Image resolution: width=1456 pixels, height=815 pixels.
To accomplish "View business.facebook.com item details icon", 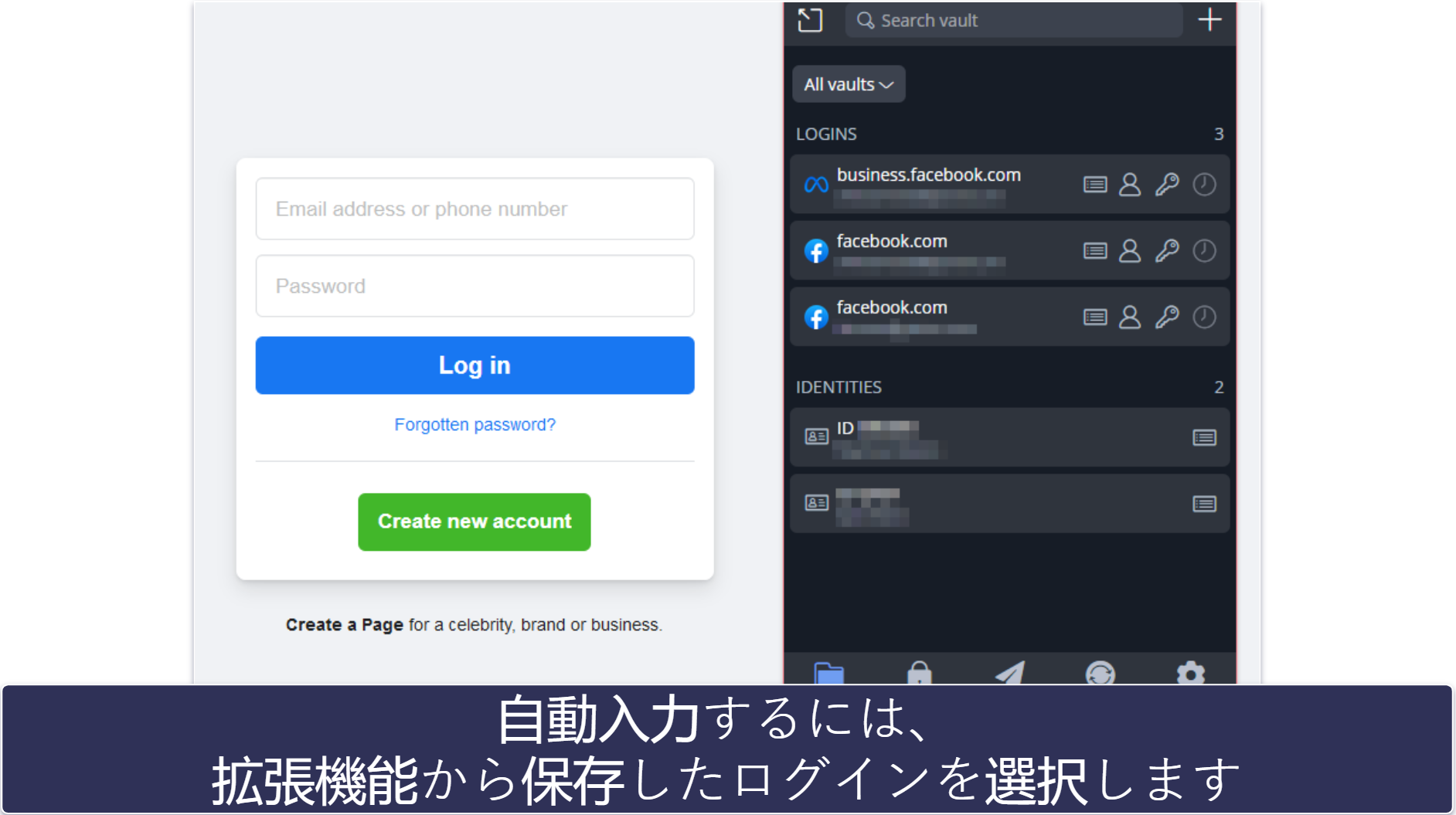I will click(x=1094, y=185).
